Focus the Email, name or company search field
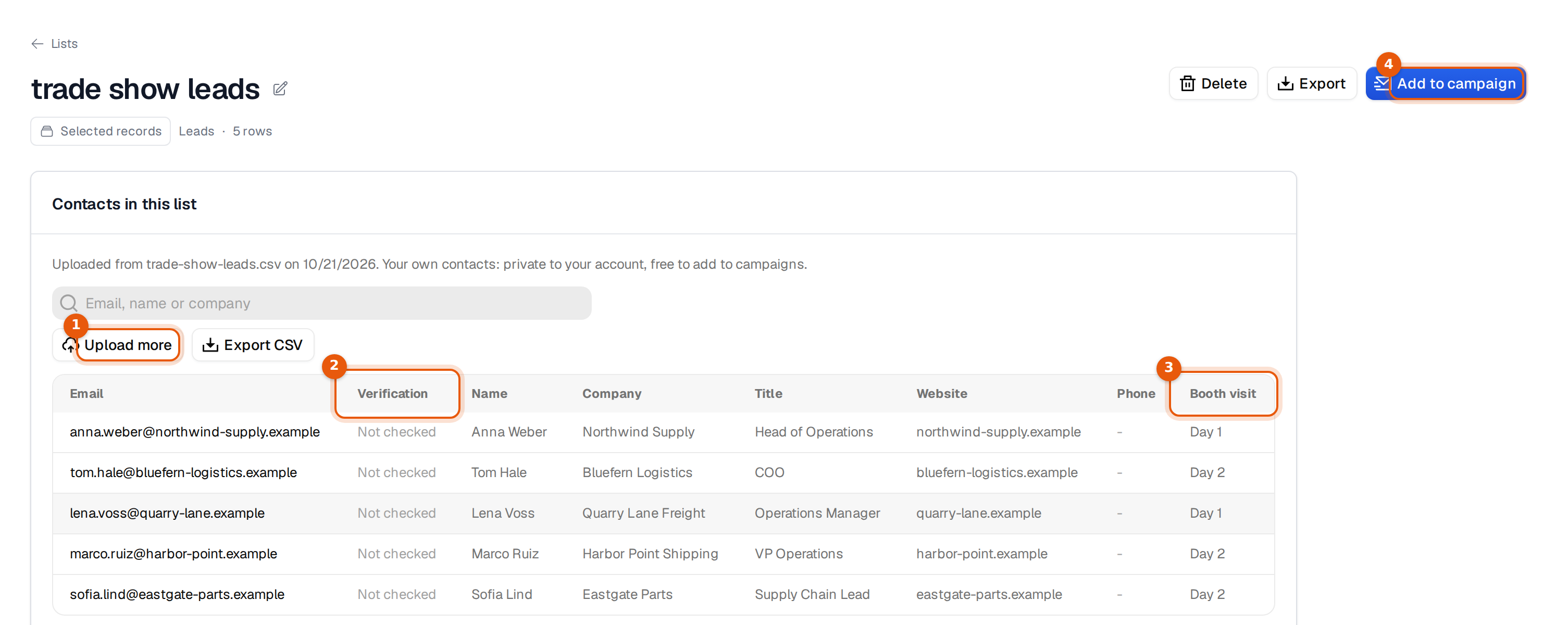The height and width of the screenshot is (625, 1568). tap(321, 303)
